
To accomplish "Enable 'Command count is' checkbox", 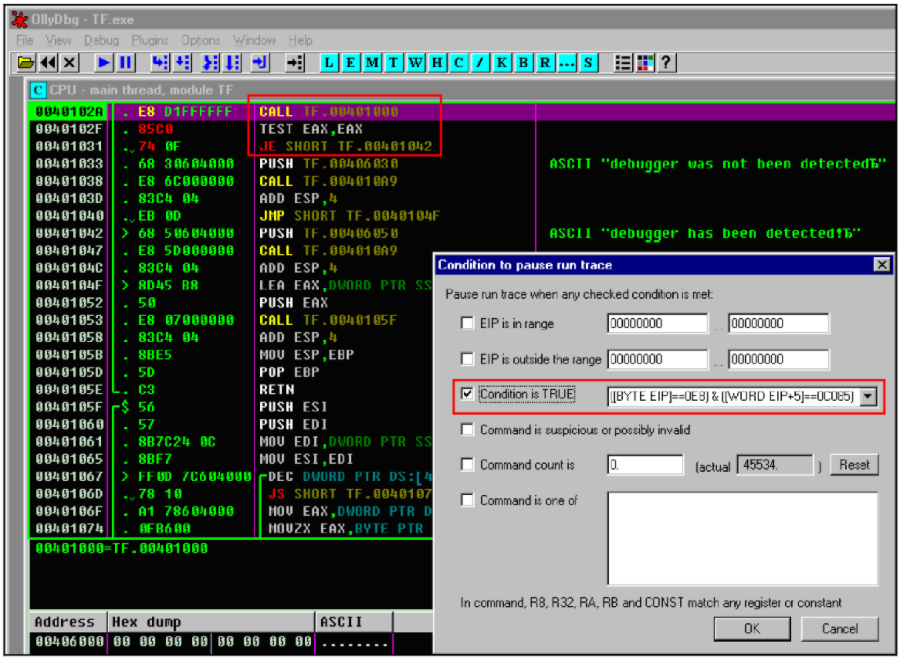I will click(x=467, y=465).
